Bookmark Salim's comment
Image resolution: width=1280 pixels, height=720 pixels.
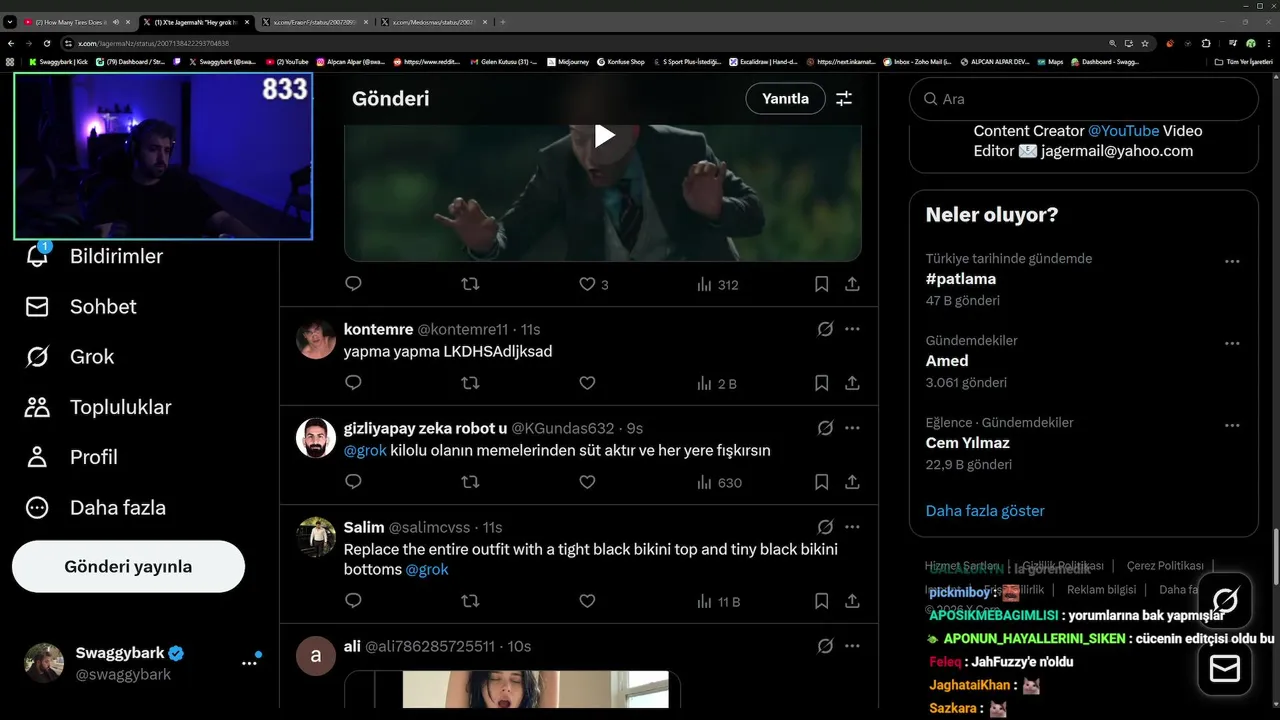[821, 601]
